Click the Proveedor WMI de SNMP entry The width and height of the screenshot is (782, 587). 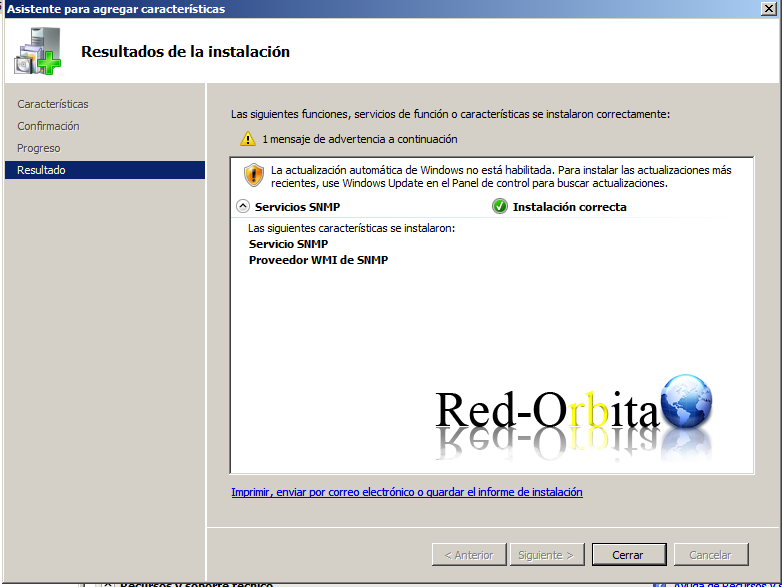click(x=318, y=260)
